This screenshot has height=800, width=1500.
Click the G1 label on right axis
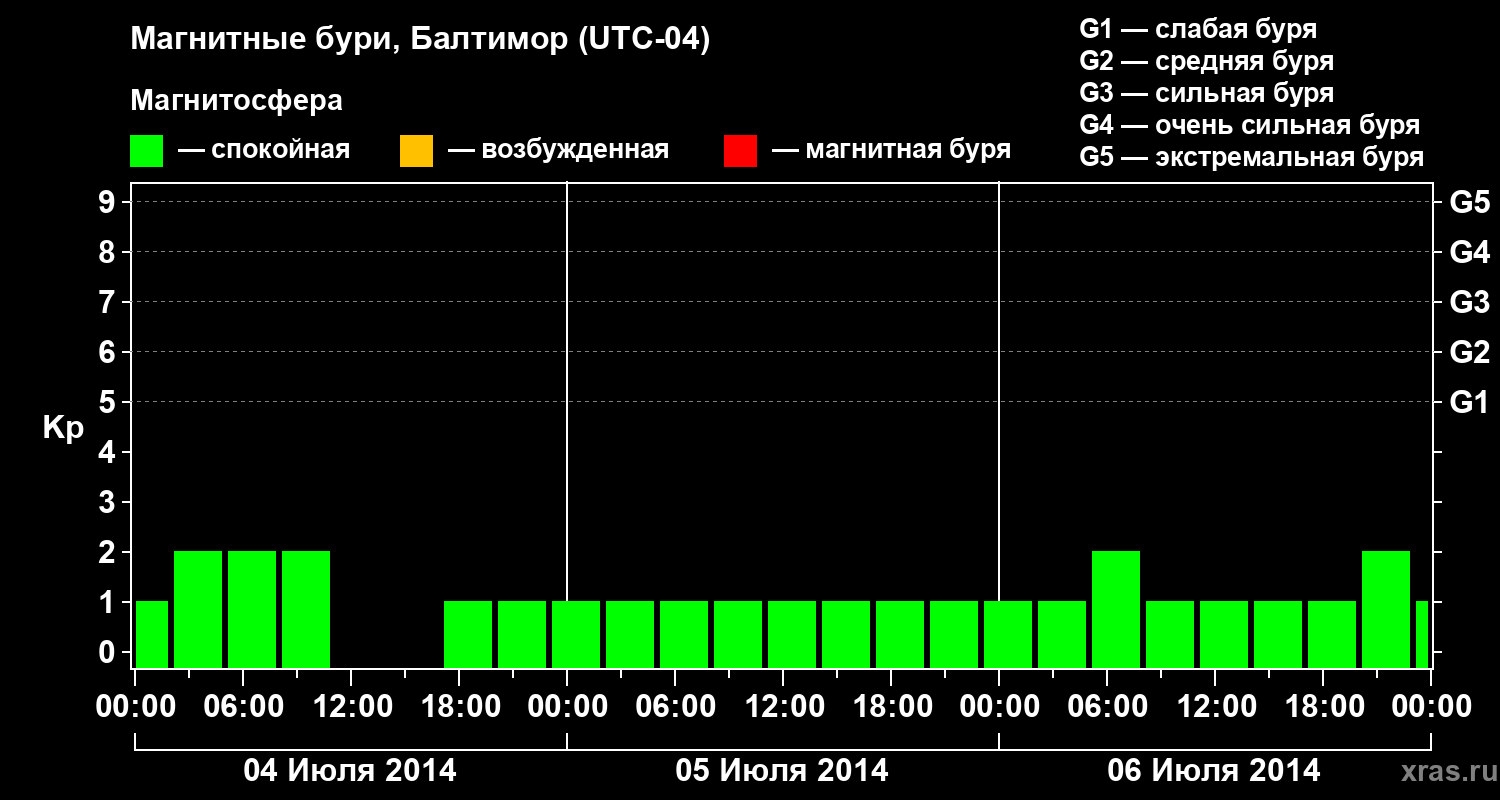click(1469, 402)
